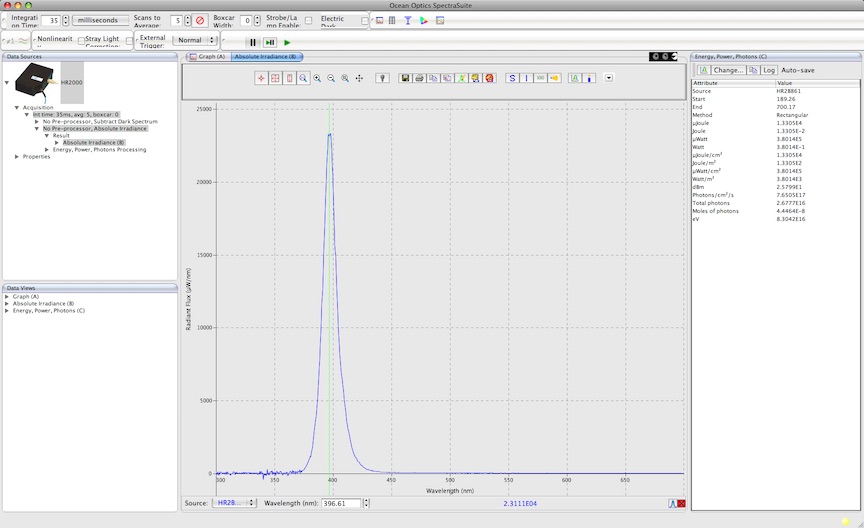Viewport: 864px width, 528px height.
Task: Select the 'Total photons' attribute row
Action: [x=776, y=203]
